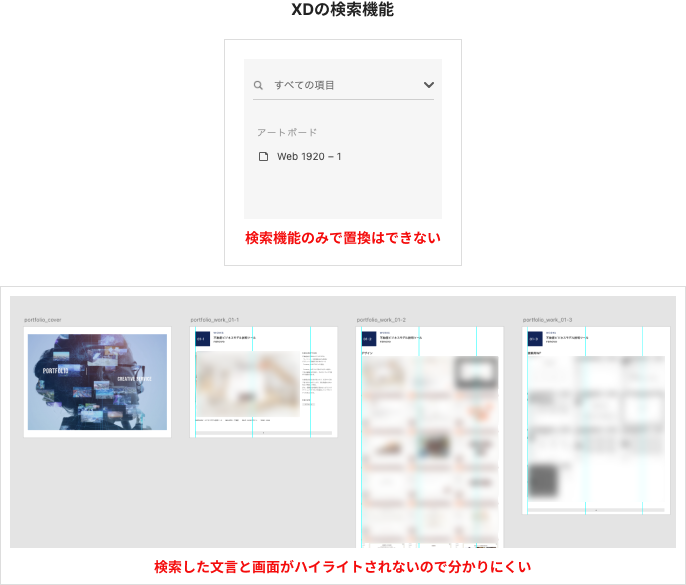Click the portfolio_work_01-2 artboard name label
Screen dimensions: 686x585
[381, 320]
